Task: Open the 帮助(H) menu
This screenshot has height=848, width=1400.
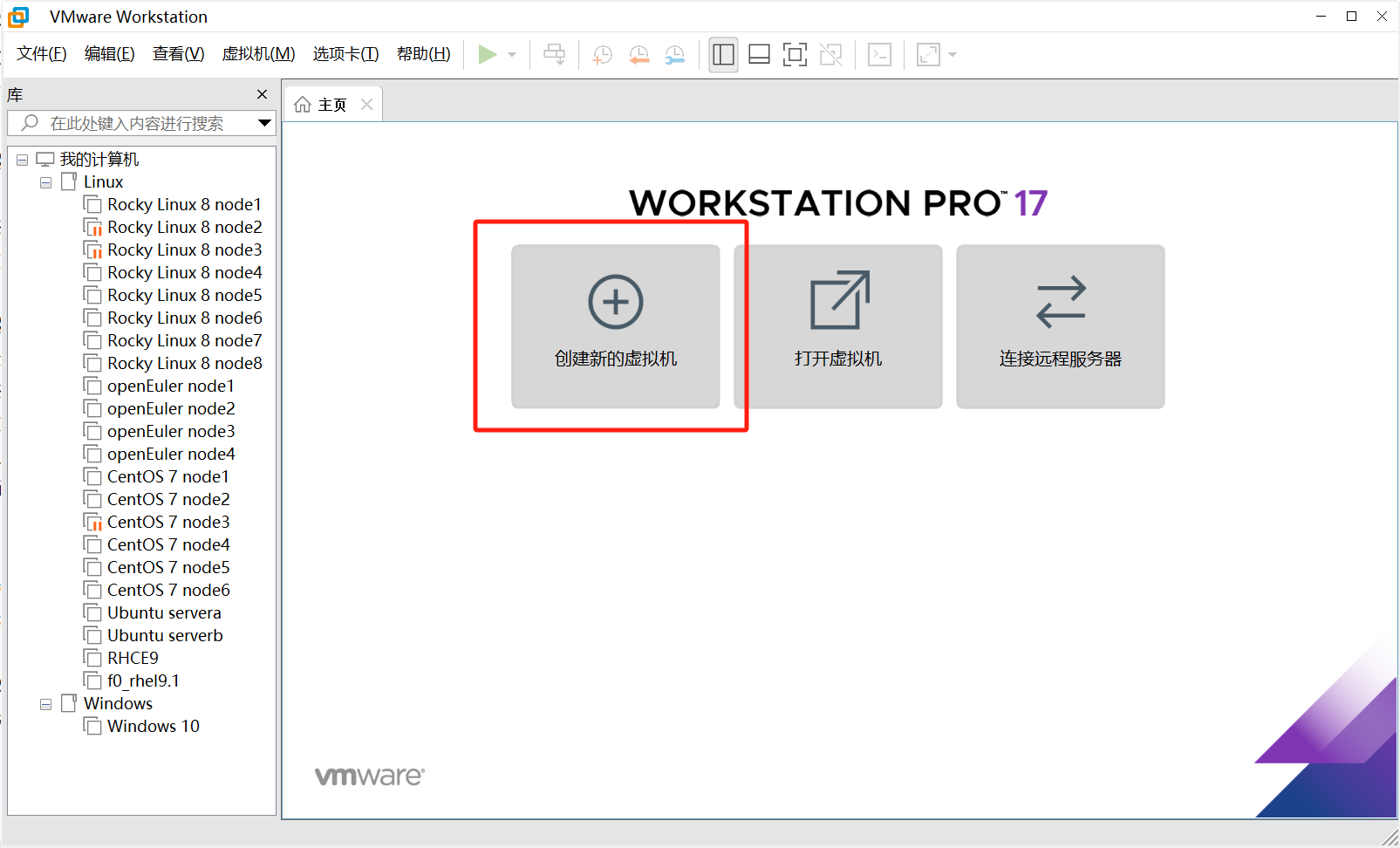Action: point(424,54)
